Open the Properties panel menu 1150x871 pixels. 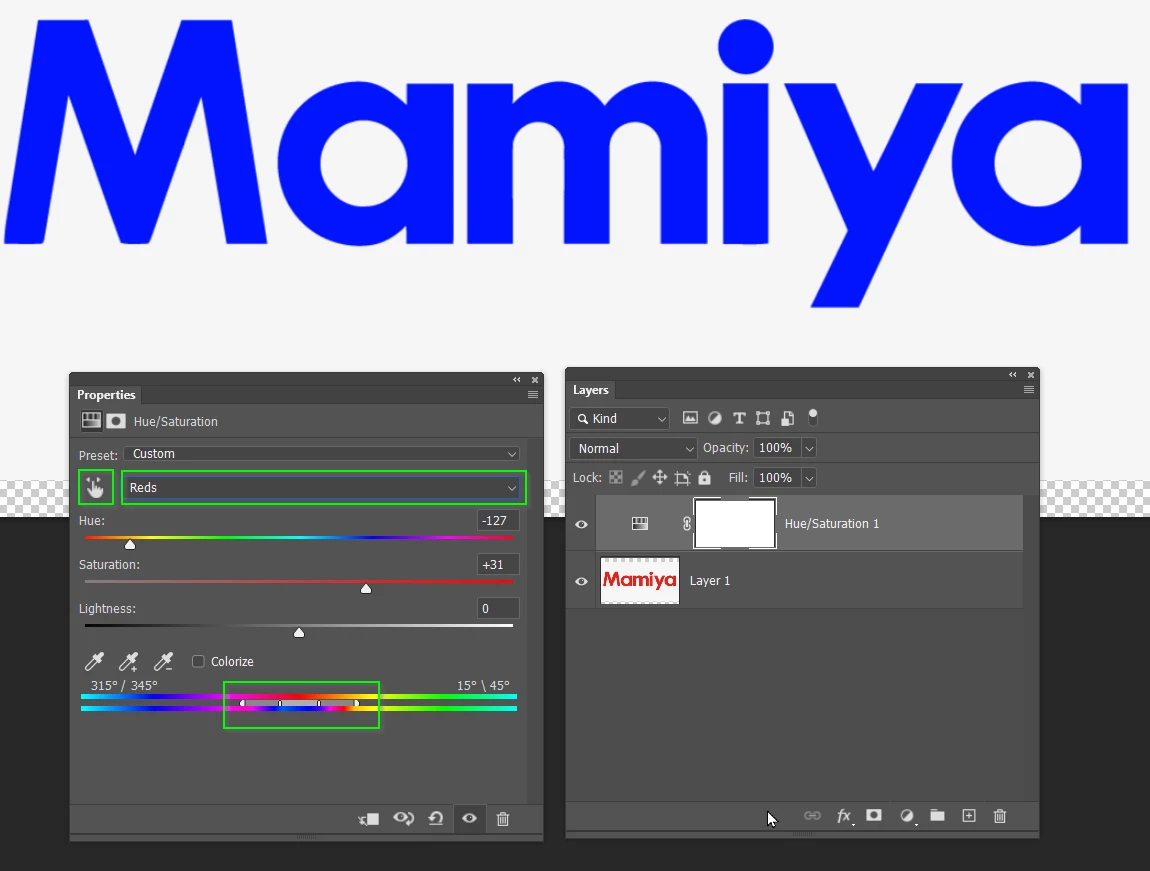click(533, 394)
